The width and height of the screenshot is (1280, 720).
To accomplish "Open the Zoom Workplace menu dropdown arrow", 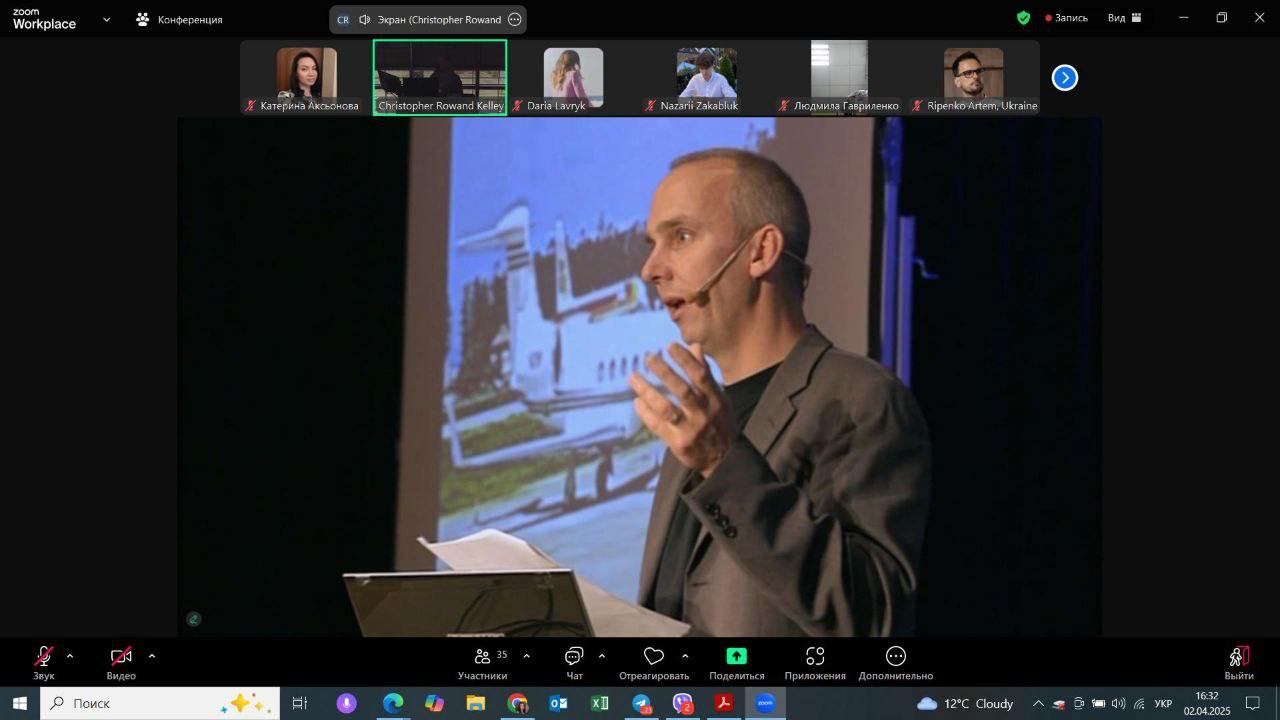I will tap(107, 19).
